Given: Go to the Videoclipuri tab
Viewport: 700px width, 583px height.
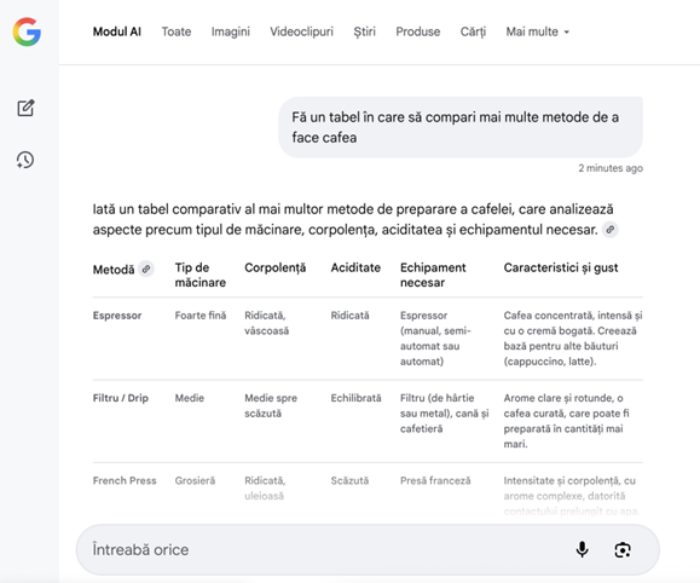Looking at the screenshot, I should click(301, 32).
